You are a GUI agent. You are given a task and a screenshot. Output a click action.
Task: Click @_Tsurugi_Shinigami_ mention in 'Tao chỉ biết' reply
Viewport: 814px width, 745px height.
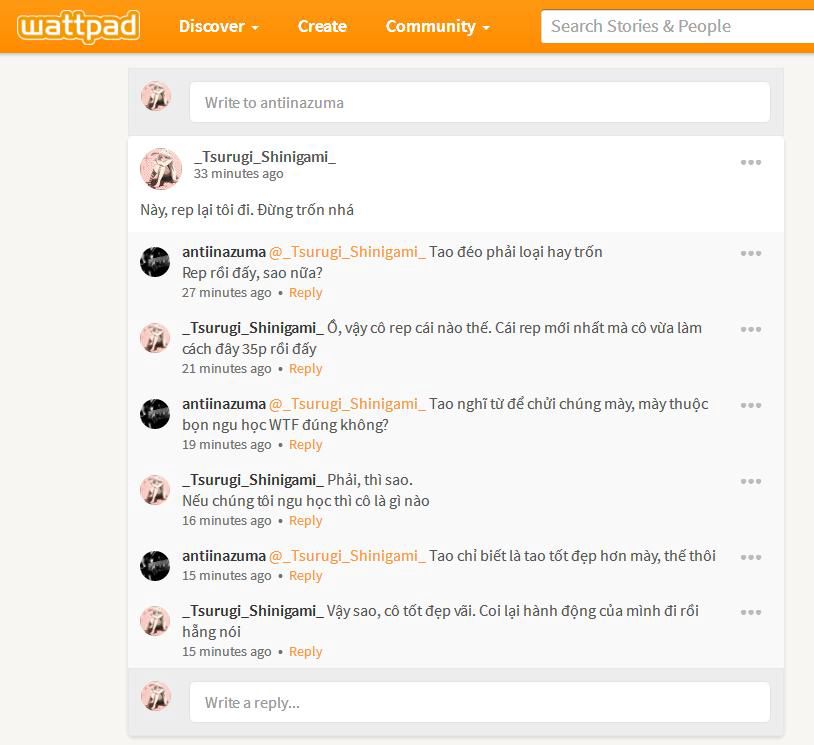[347, 556]
